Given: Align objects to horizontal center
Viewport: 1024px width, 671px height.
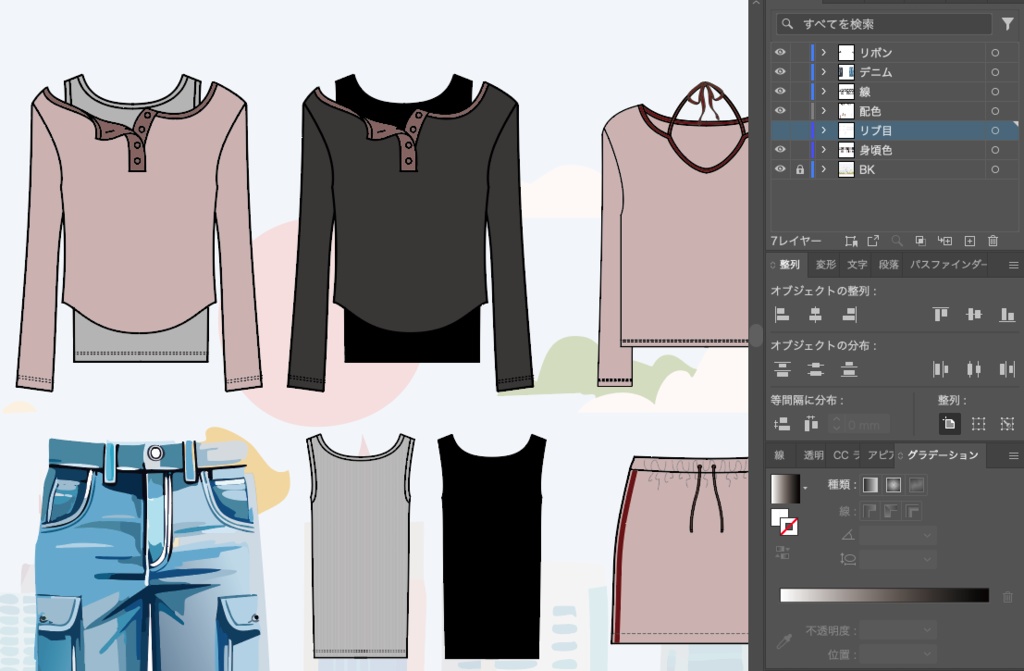Looking at the screenshot, I should tap(815, 315).
